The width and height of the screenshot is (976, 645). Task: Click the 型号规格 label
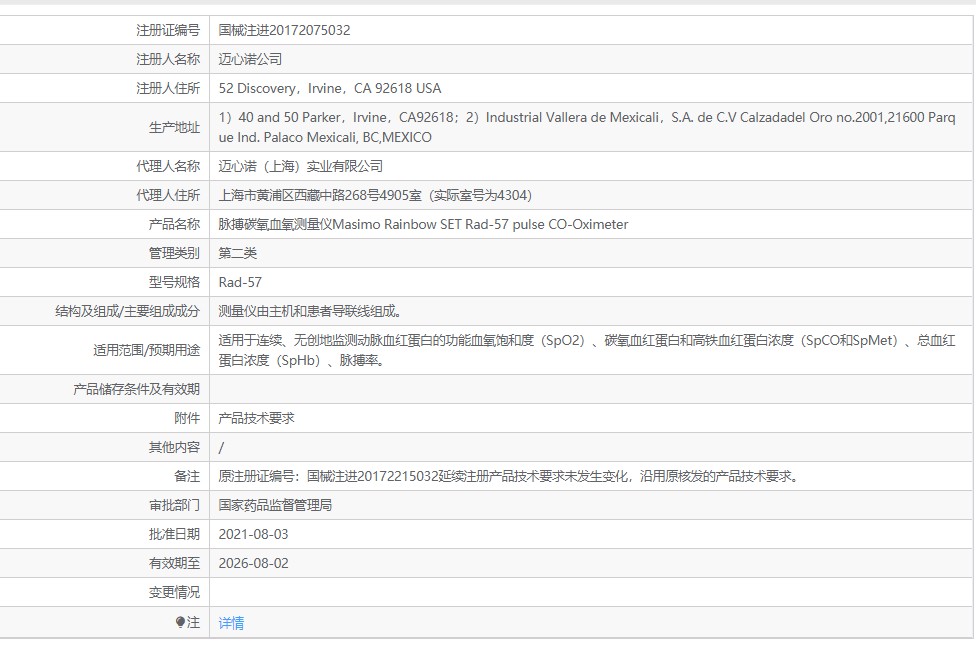pos(174,282)
